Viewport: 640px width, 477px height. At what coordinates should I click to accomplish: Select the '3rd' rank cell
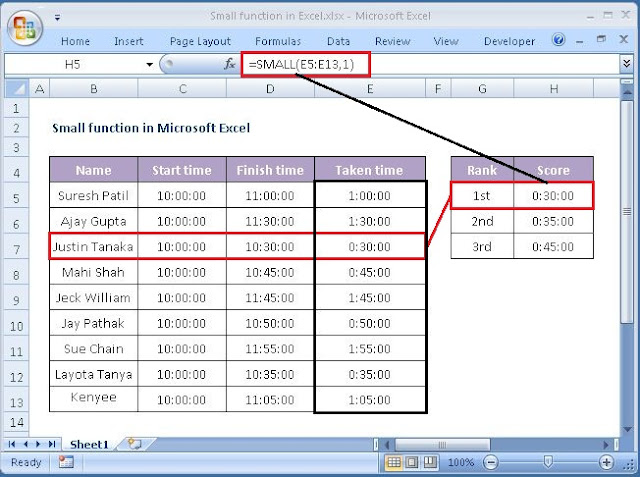click(482, 246)
